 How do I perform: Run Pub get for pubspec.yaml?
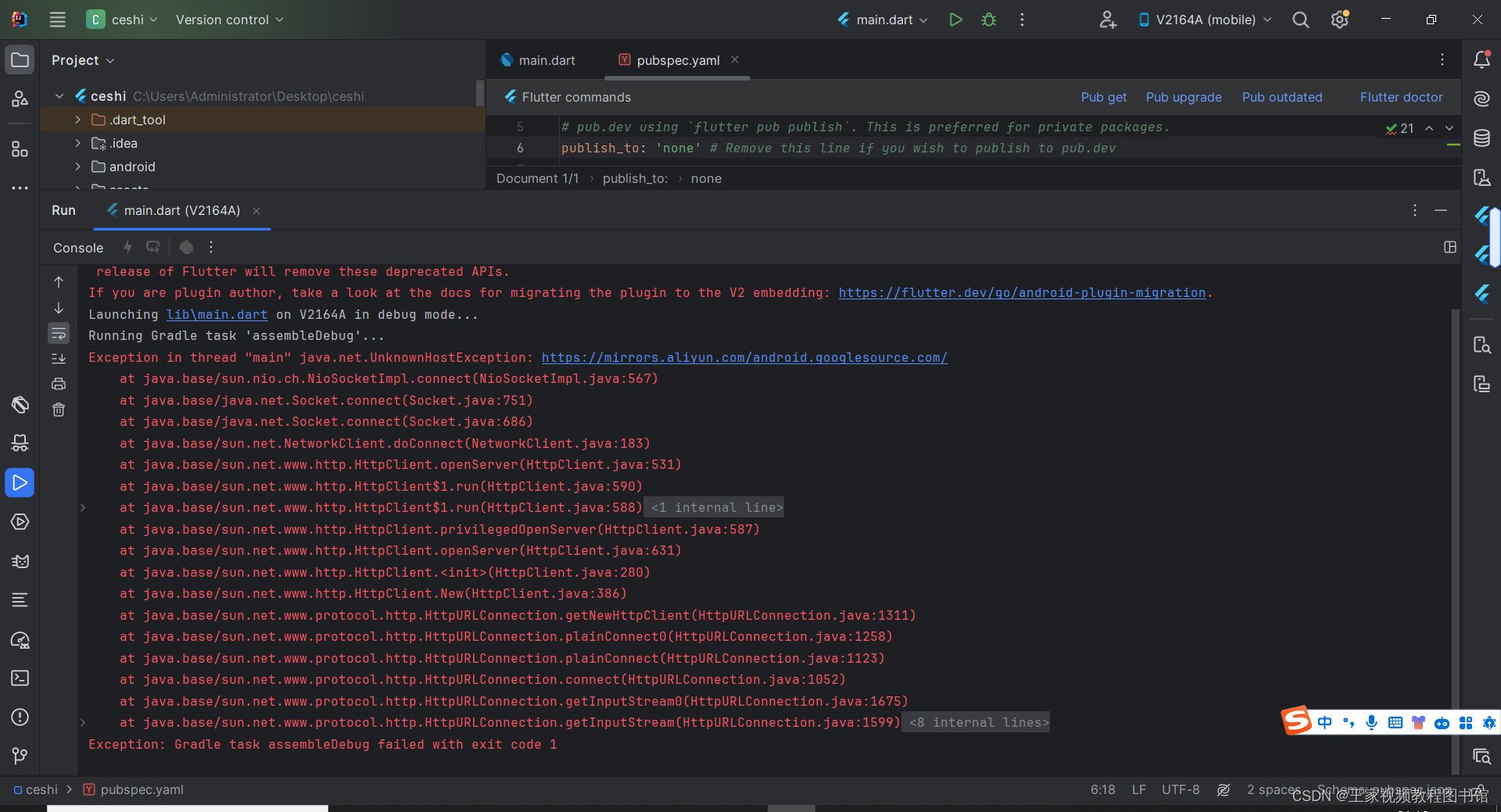click(1103, 97)
